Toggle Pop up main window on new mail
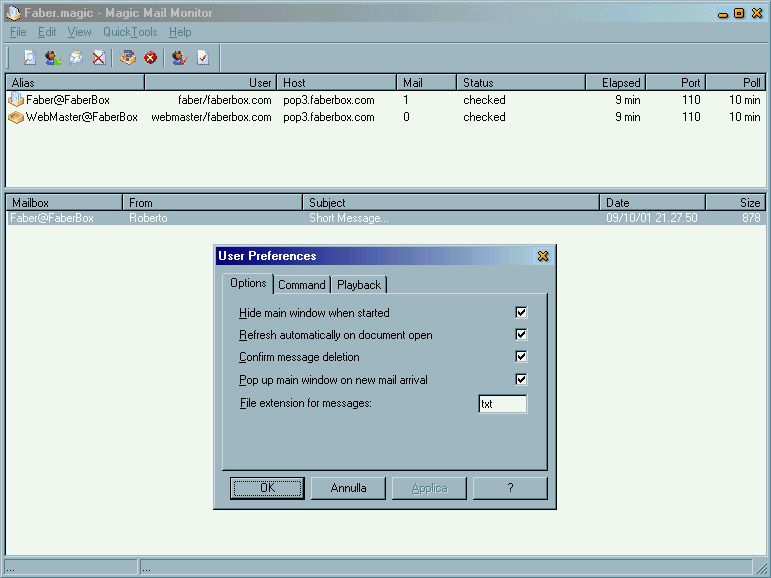This screenshot has height=578, width=771. click(521, 380)
